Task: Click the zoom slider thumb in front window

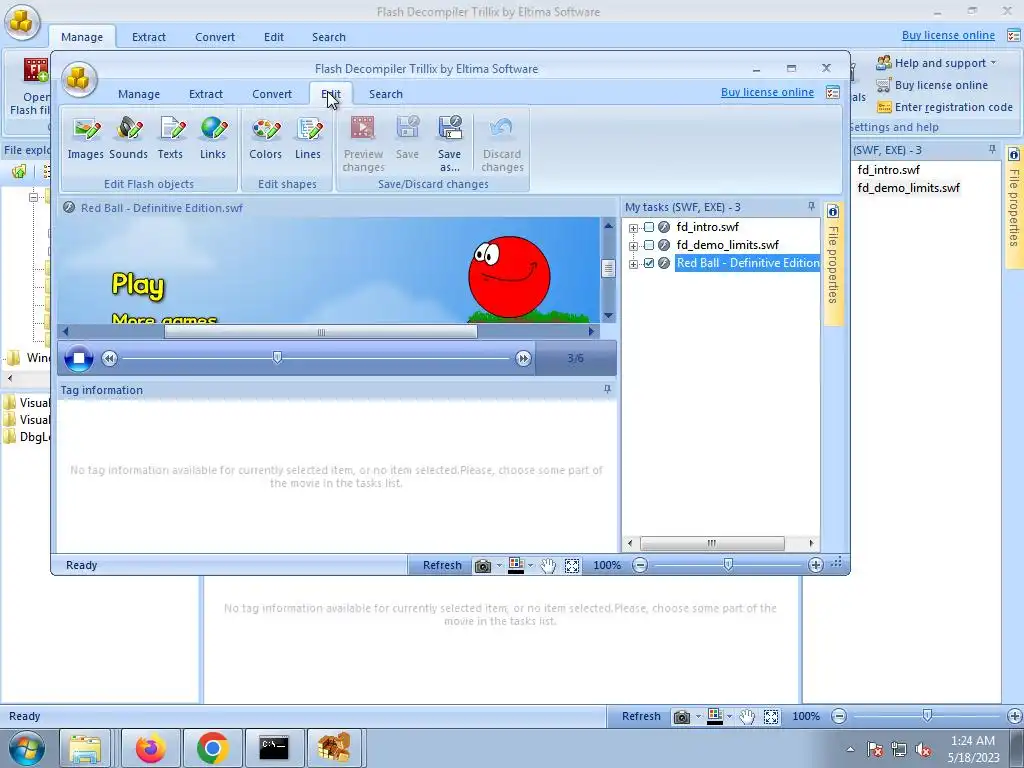Action: tap(728, 565)
